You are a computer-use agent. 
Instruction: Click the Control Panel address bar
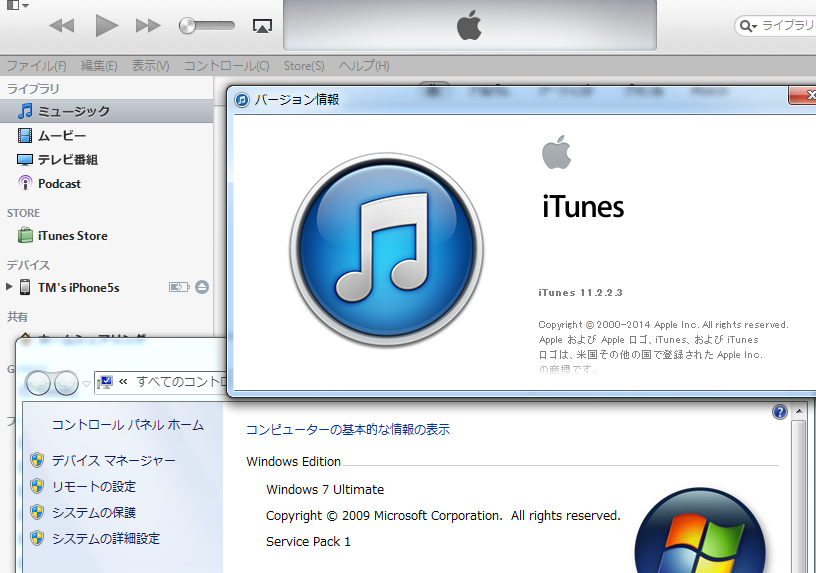click(161, 383)
